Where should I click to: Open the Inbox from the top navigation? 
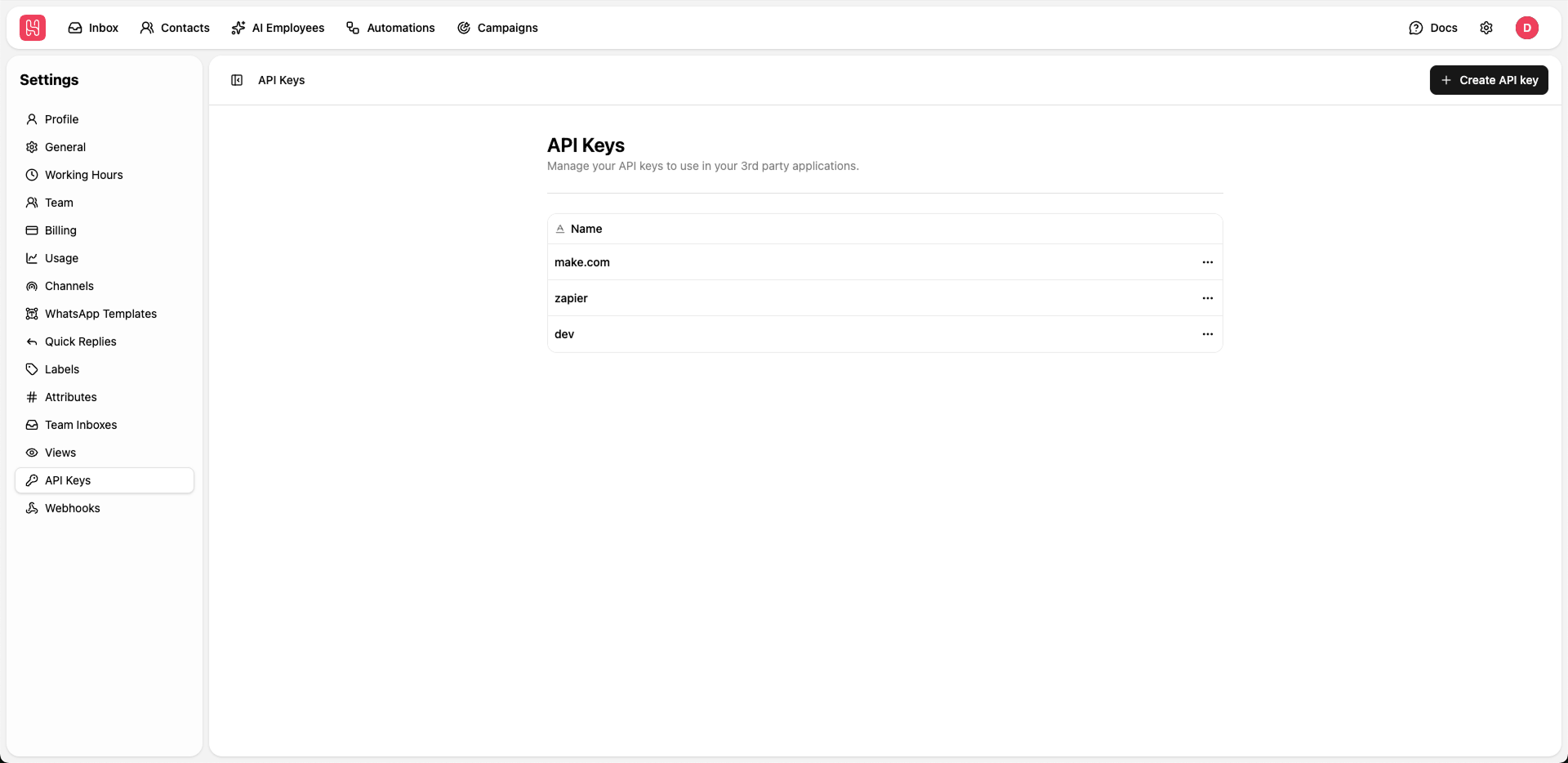pyautogui.click(x=92, y=27)
